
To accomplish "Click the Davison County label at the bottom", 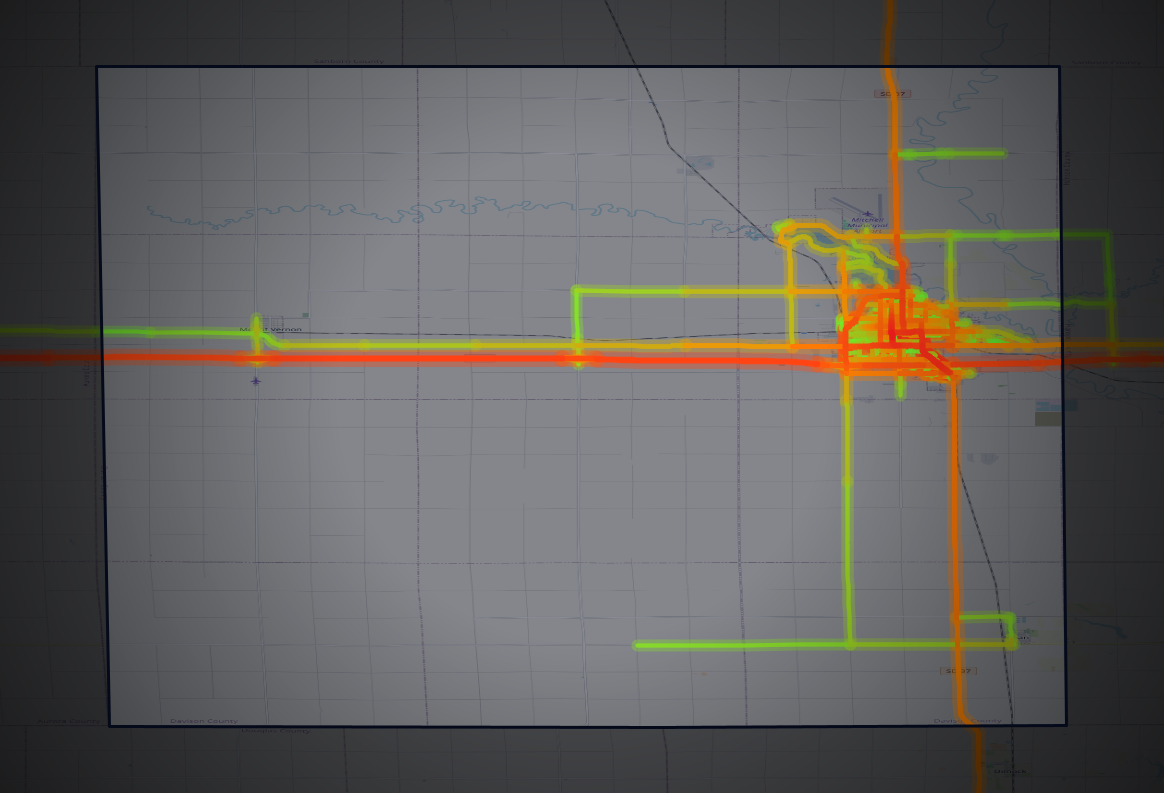I will [x=205, y=718].
